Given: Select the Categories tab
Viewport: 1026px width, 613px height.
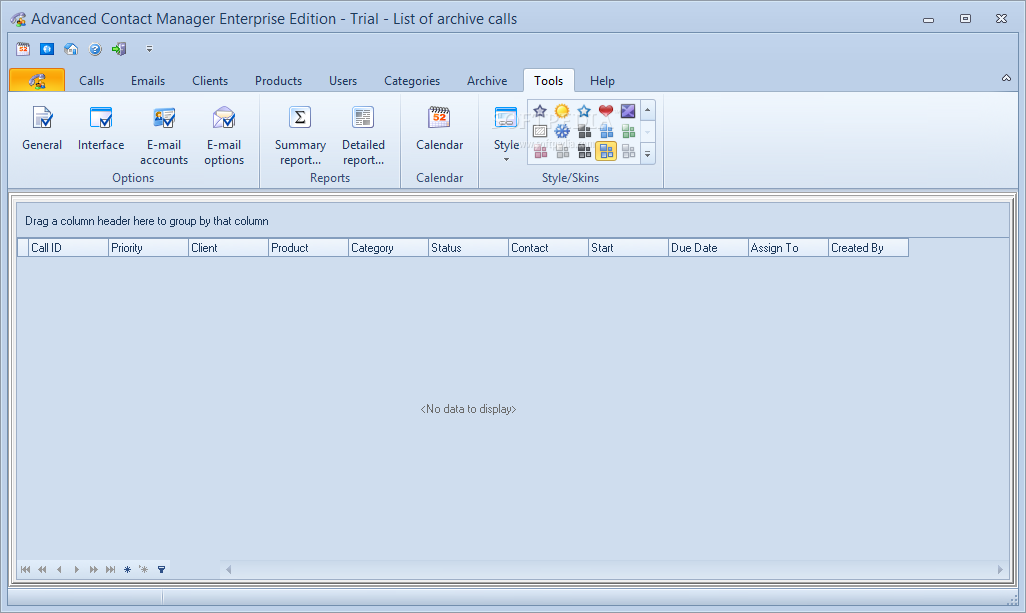Looking at the screenshot, I should pos(412,80).
